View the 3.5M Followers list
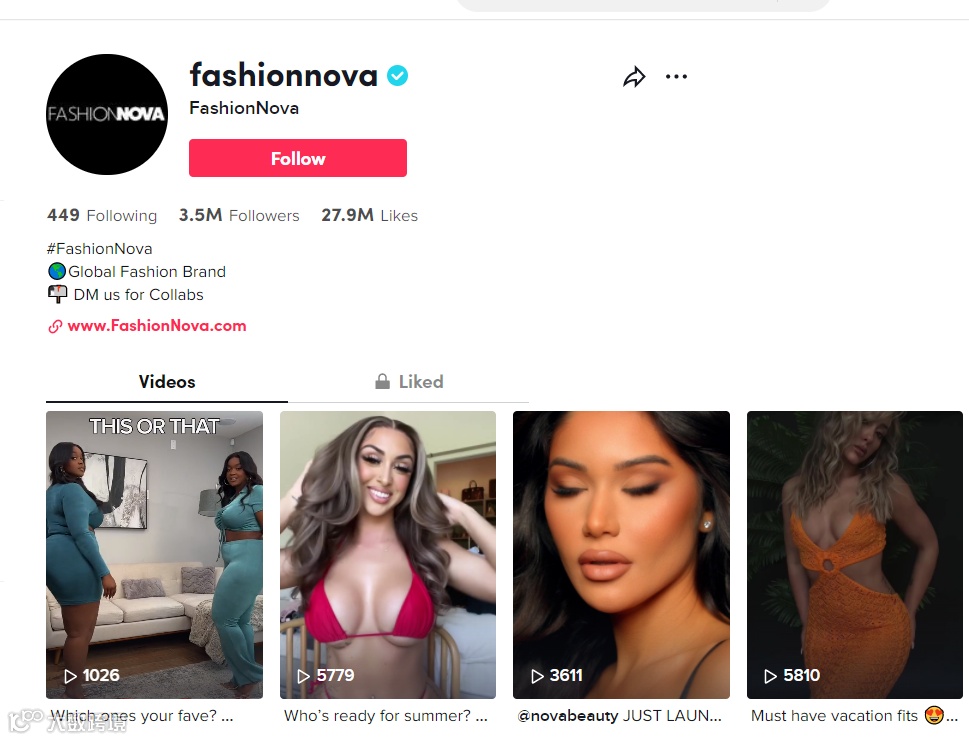The height and width of the screenshot is (740, 969). pos(239,215)
